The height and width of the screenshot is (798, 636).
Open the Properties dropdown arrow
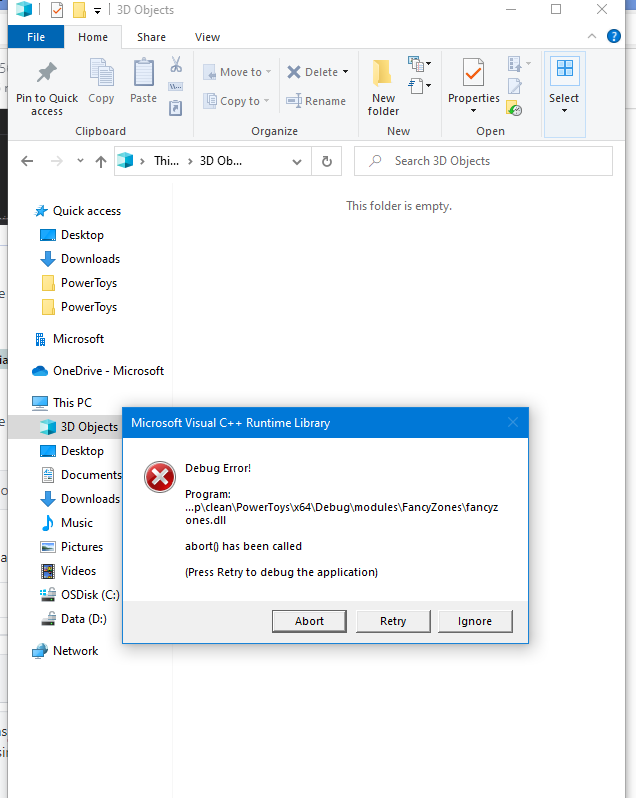pos(473,110)
